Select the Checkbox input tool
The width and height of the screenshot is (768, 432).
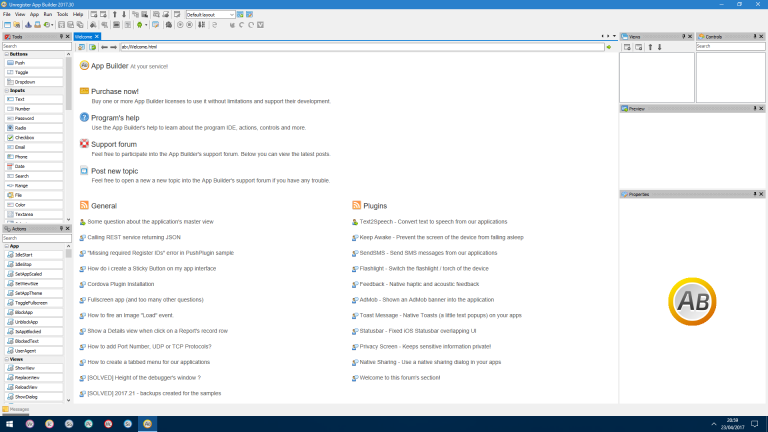tap(34, 138)
